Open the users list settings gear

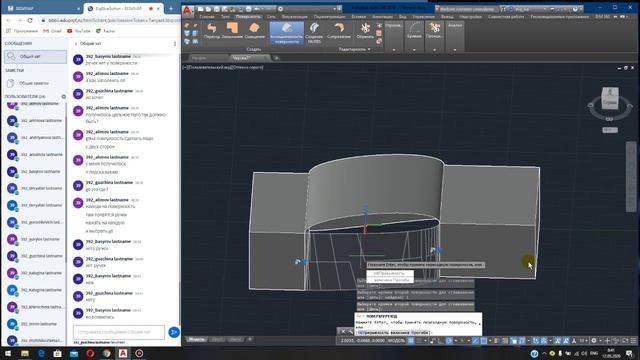point(64,97)
